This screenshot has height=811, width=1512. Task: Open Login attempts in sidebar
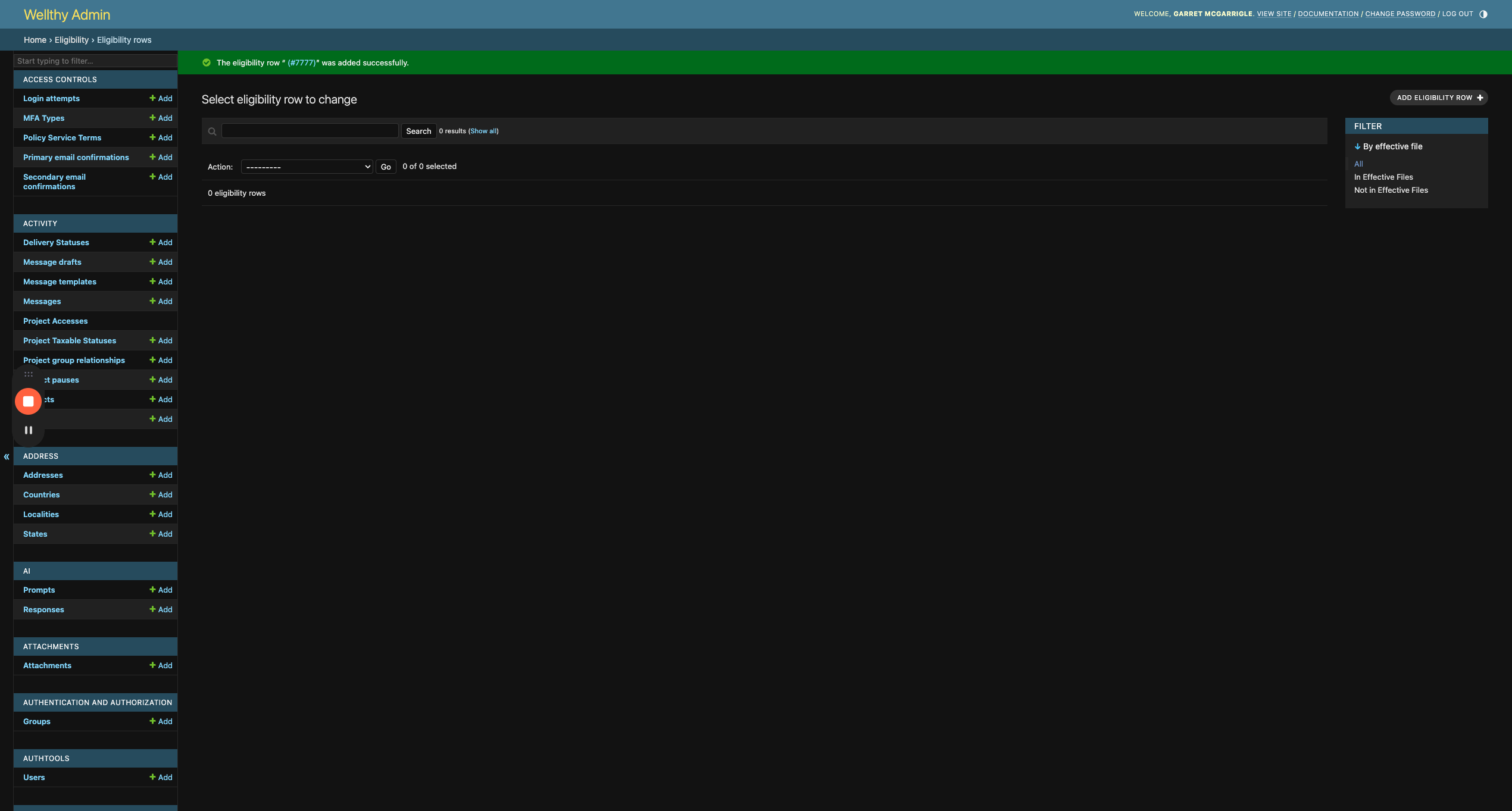(51, 98)
